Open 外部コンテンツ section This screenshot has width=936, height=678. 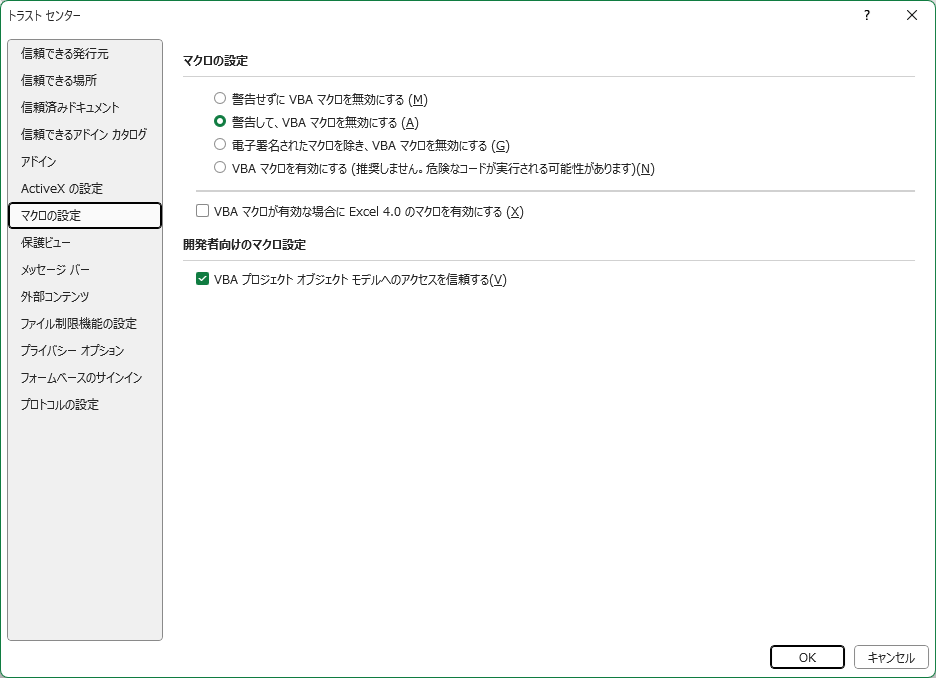tap(55, 296)
